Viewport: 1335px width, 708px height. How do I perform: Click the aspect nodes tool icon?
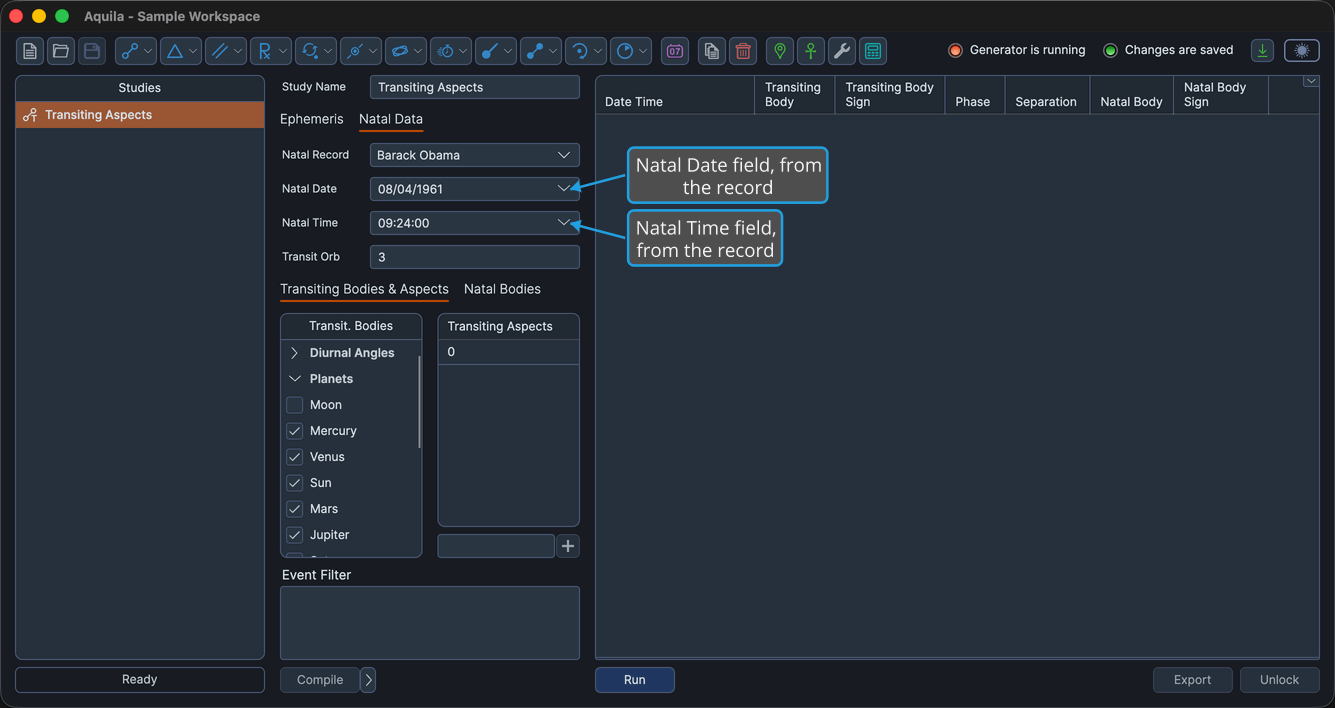click(130, 51)
